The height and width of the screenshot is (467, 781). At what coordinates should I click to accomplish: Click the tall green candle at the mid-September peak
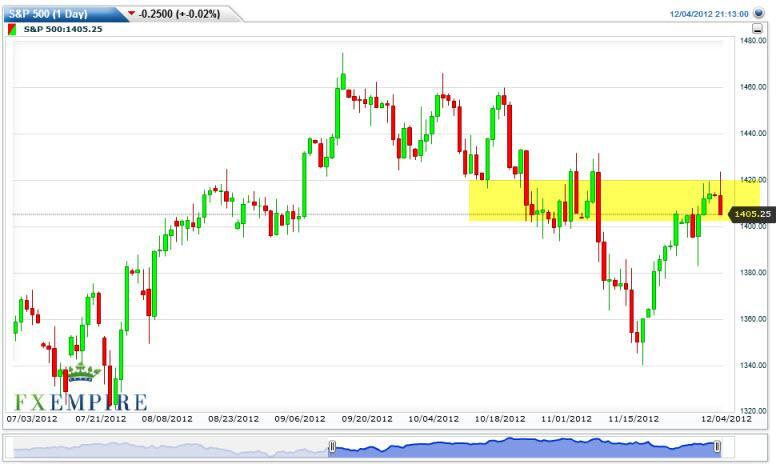pyautogui.click(x=337, y=114)
